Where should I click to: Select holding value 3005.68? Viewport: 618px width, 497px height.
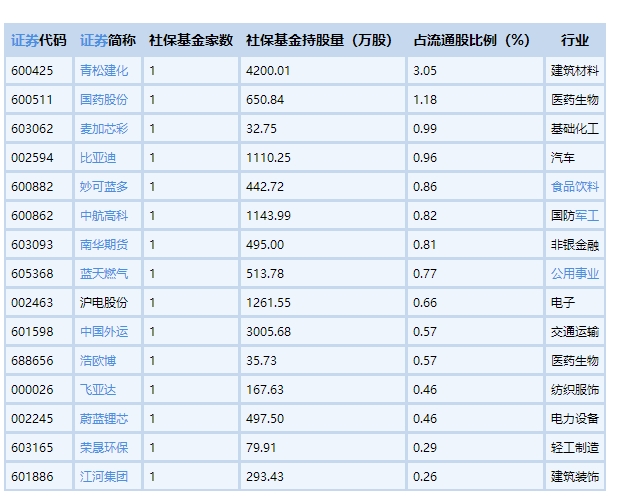[x=268, y=332]
